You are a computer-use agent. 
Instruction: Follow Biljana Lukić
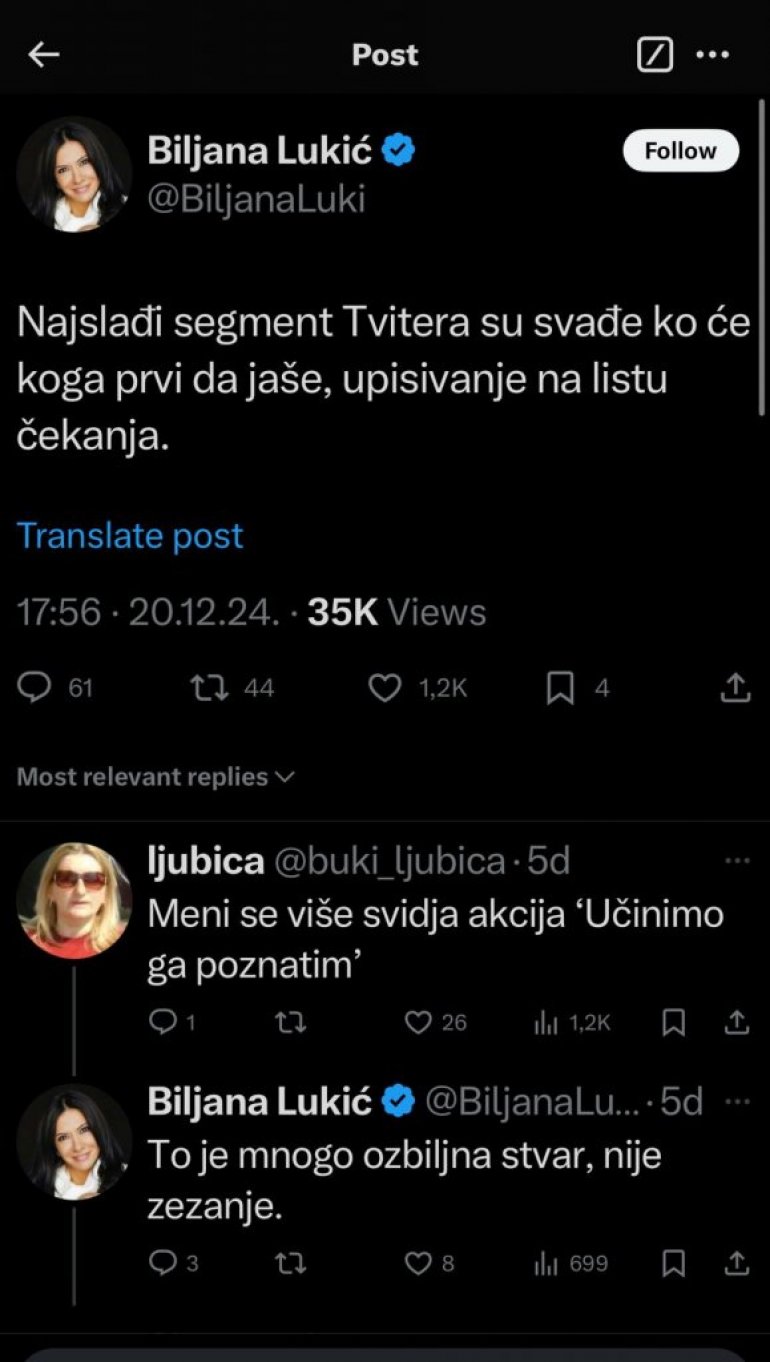[680, 151]
